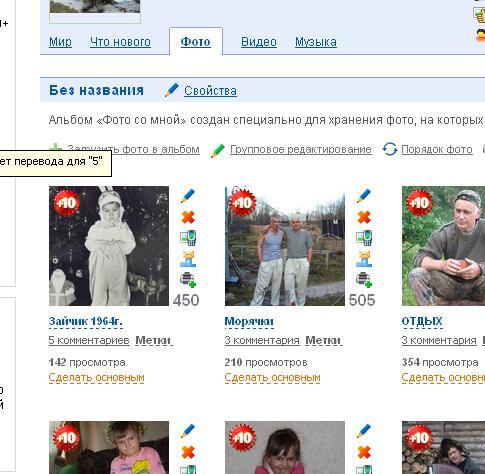Order print of Морячки photo icon
The height and width of the screenshot is (474, 485).
(364, 280)
